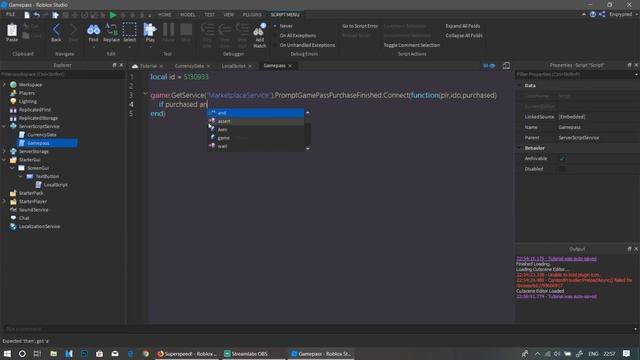Choose 'and' from autocomplete list
This screenshot has height=360, width=640.
click(256, 113)
